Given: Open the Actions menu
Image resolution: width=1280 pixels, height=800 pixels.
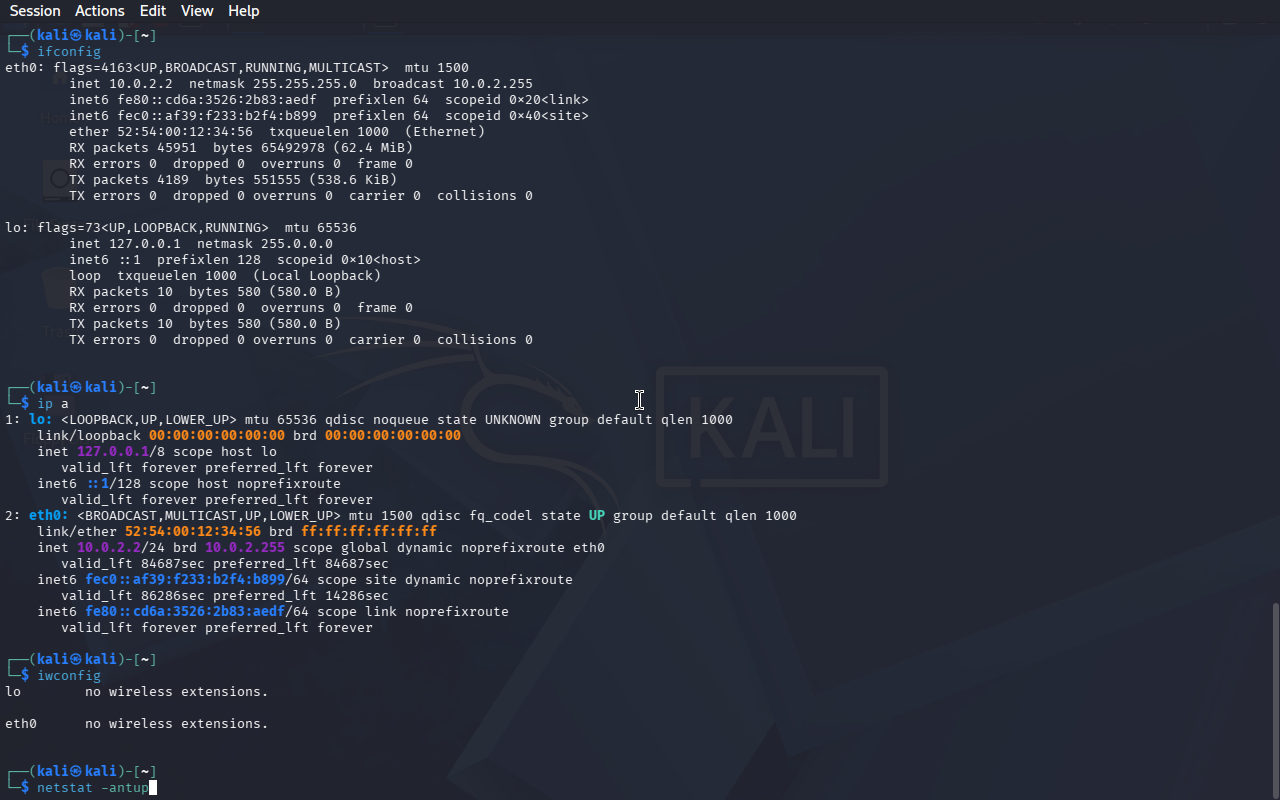Looking at the screenshot, I should (x=100, y=11).
